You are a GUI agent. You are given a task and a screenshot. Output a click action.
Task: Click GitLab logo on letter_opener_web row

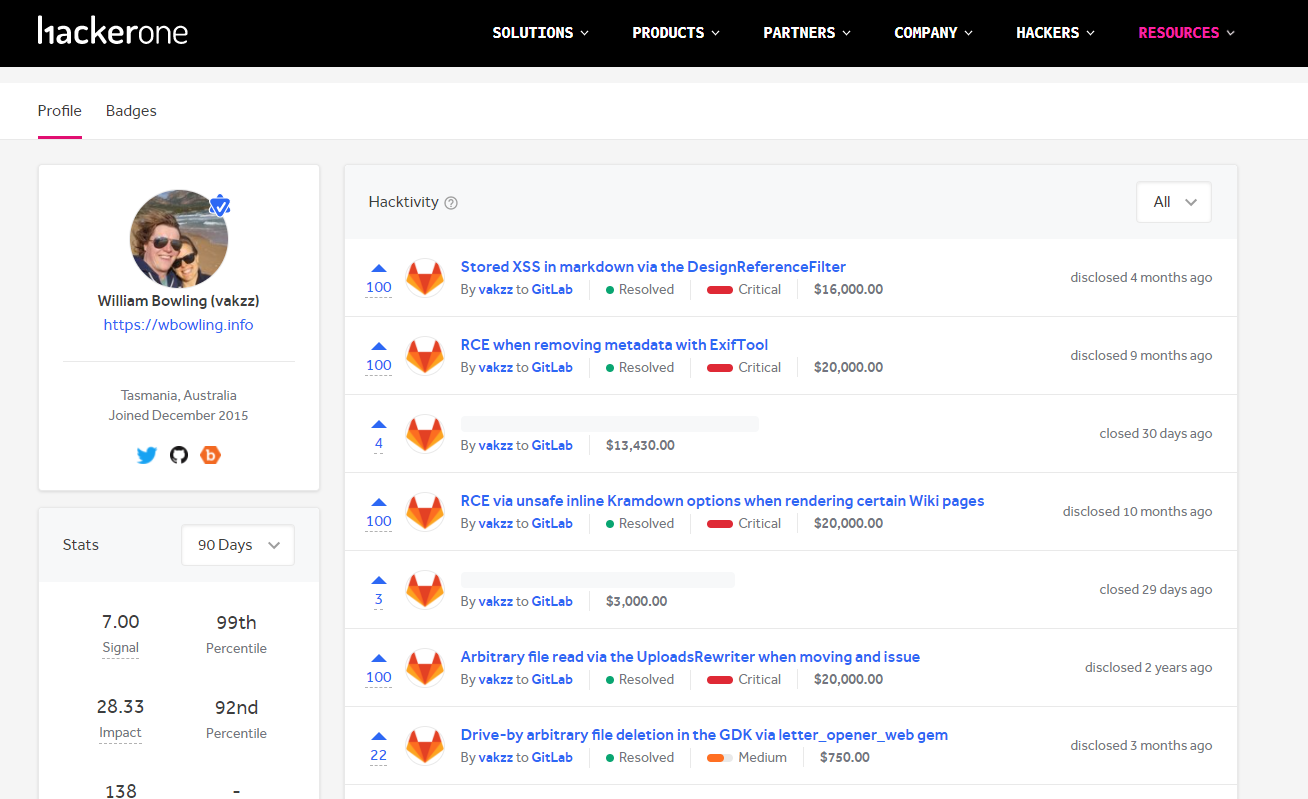coord(425,746)
